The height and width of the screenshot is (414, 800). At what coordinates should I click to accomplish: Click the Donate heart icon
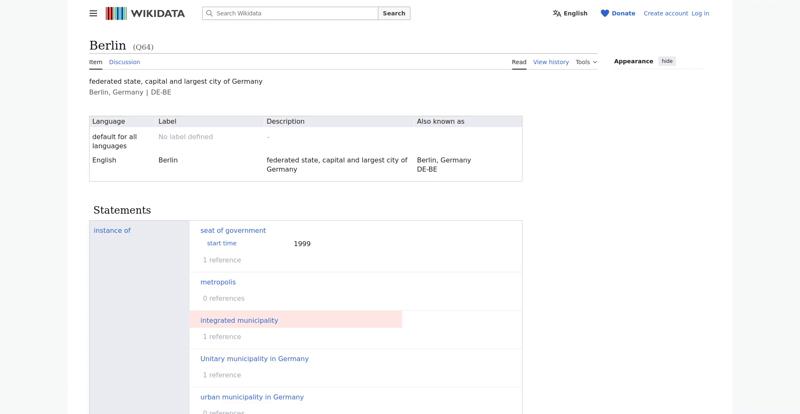pyautogui.click(x=605, y=14)
